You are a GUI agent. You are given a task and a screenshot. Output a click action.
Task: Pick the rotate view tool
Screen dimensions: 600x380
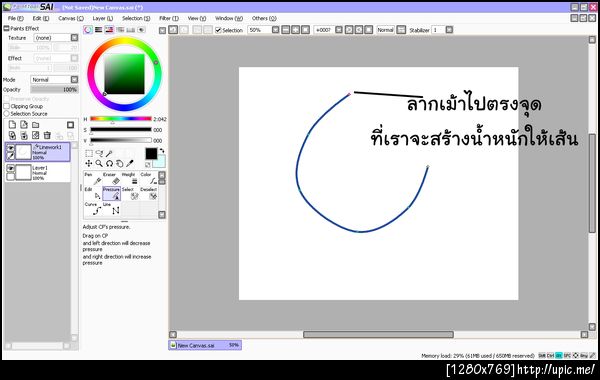(x=109, y=163)
